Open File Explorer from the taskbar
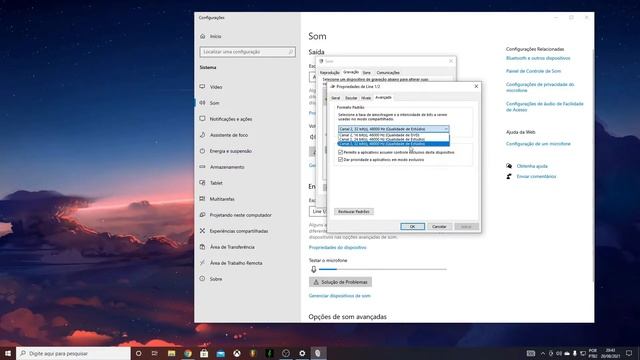Screen dimensions: 640x360 pos(171,353)
